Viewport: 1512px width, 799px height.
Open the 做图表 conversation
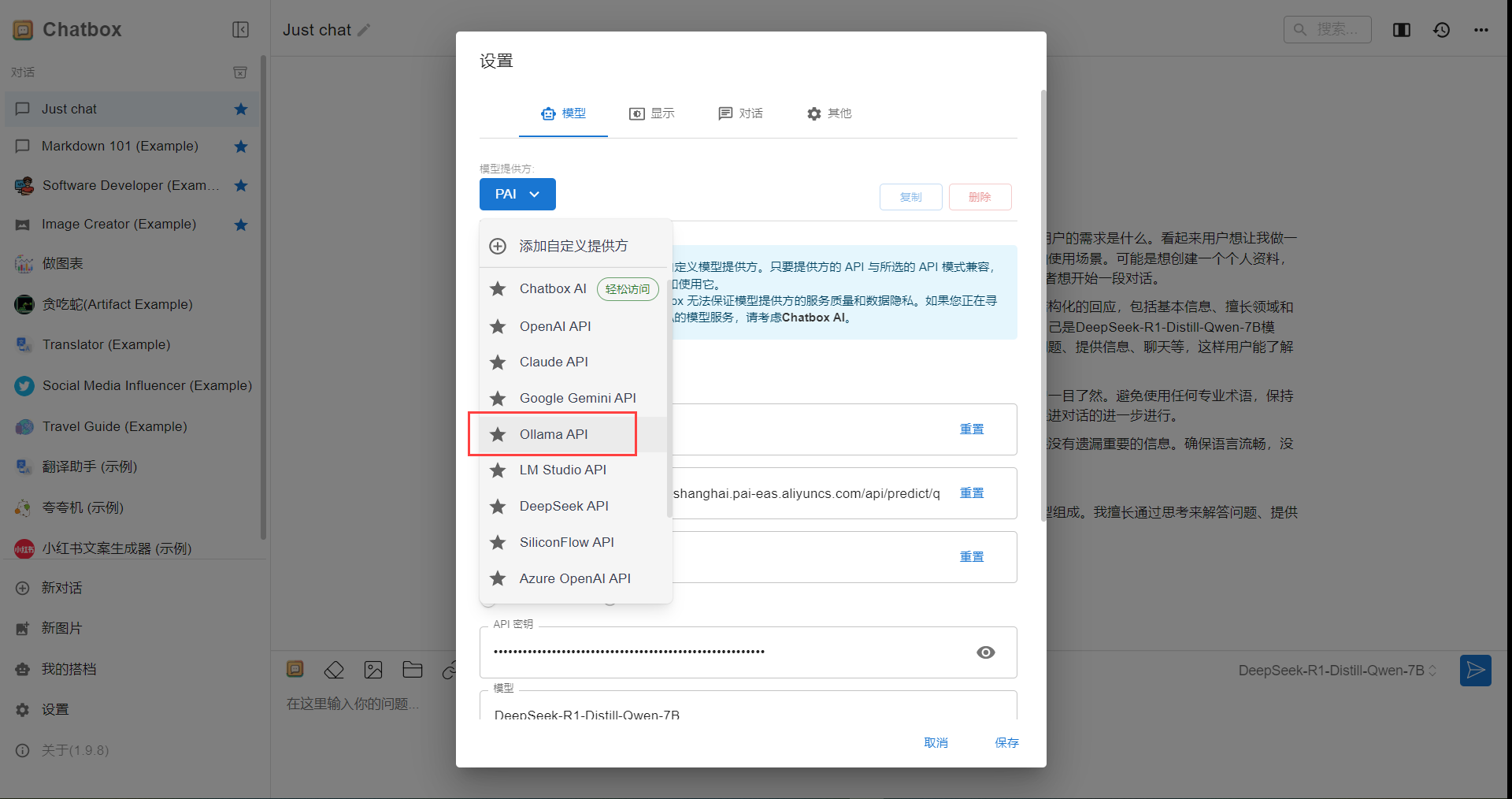click(131, 264)
